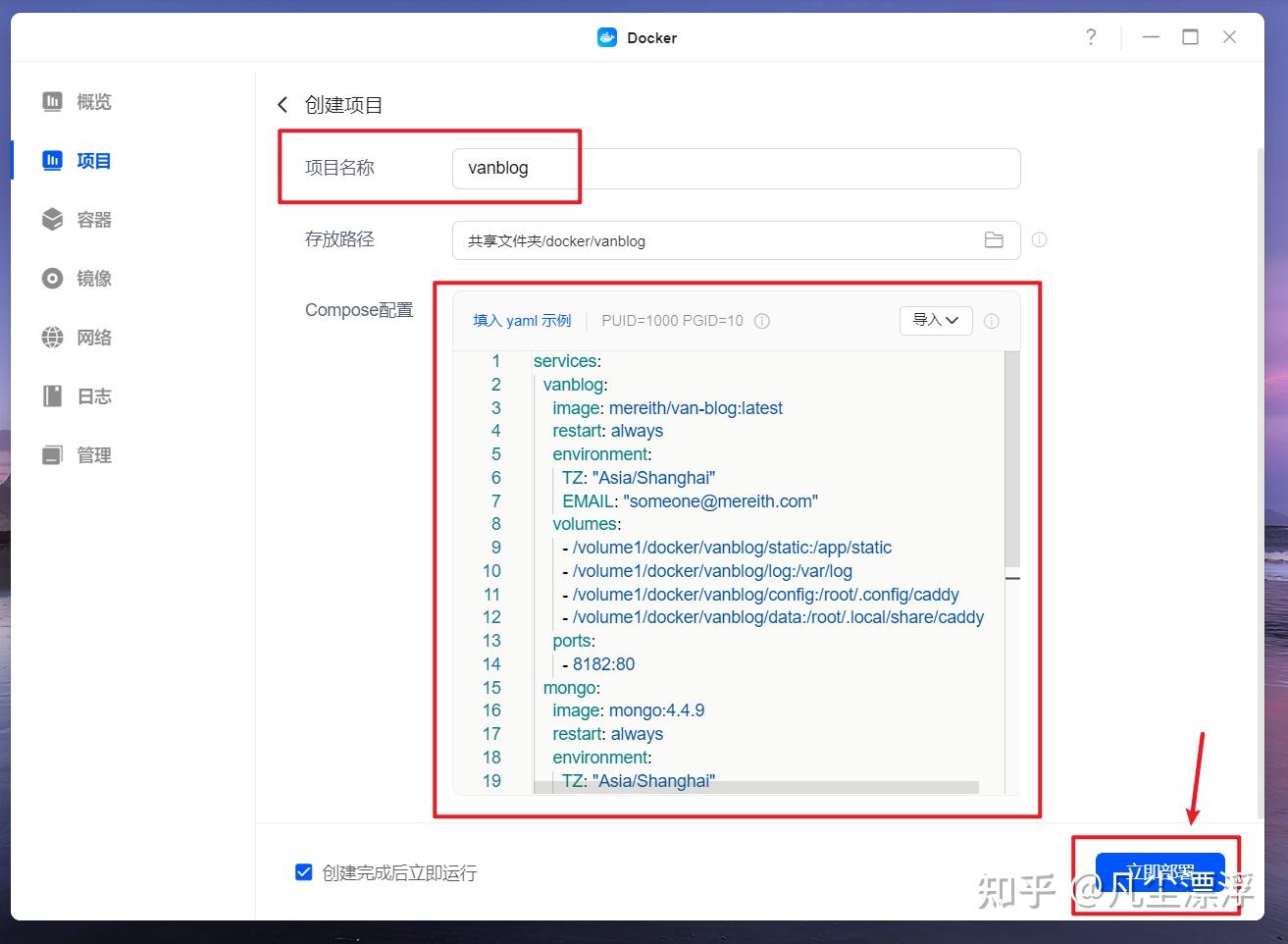Click the back arrow beside 创建项目
Screen dimensions: 1288x944
(283, 104)
